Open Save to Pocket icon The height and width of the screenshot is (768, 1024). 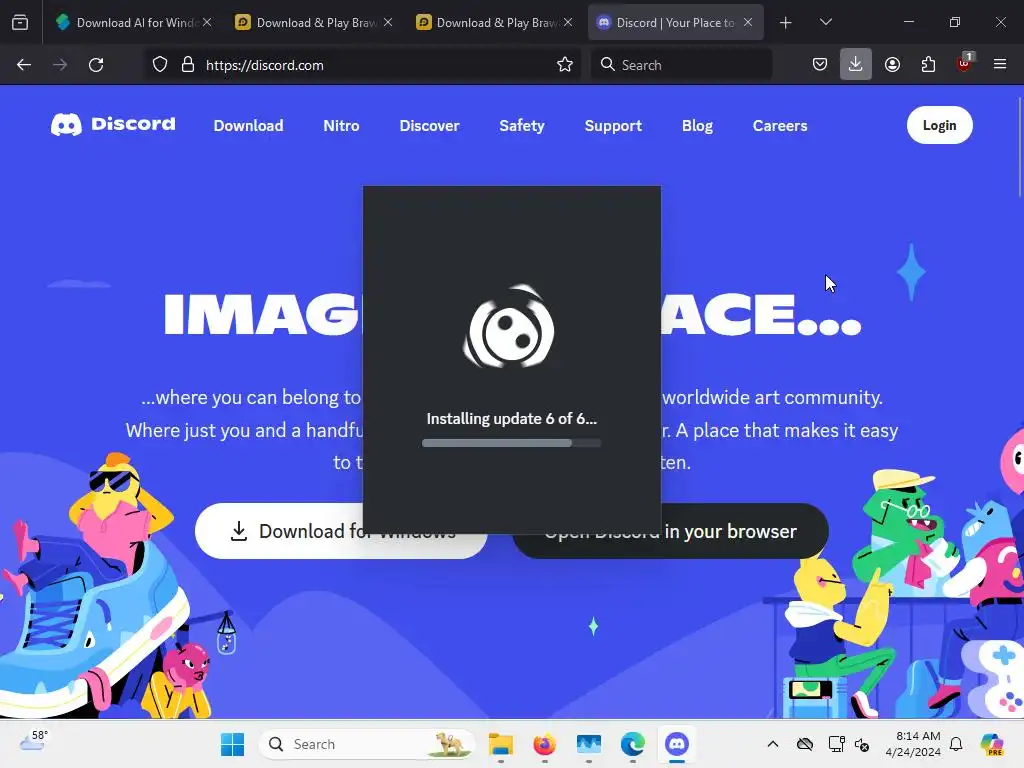[x=820, y=65]
